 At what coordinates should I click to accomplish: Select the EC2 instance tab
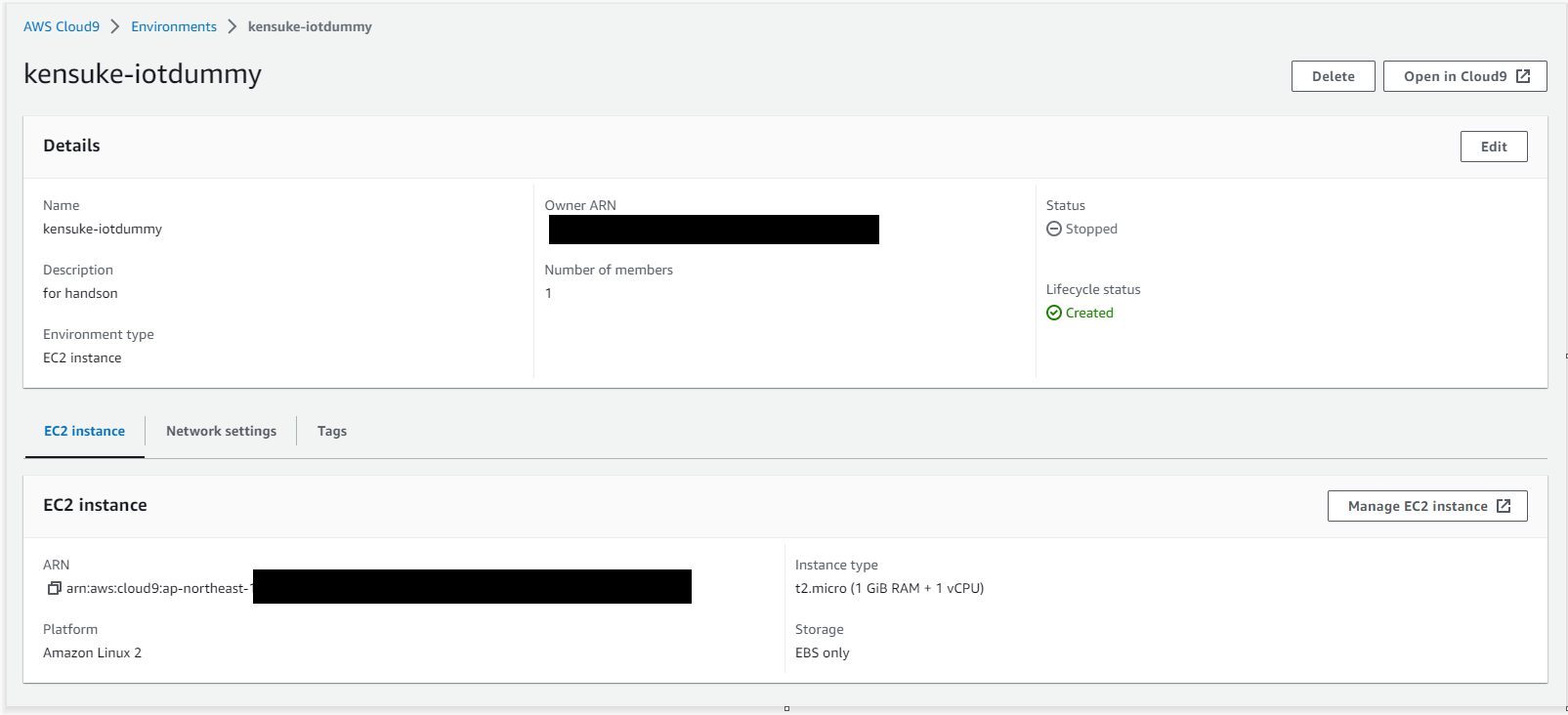[x=84, y=431]
